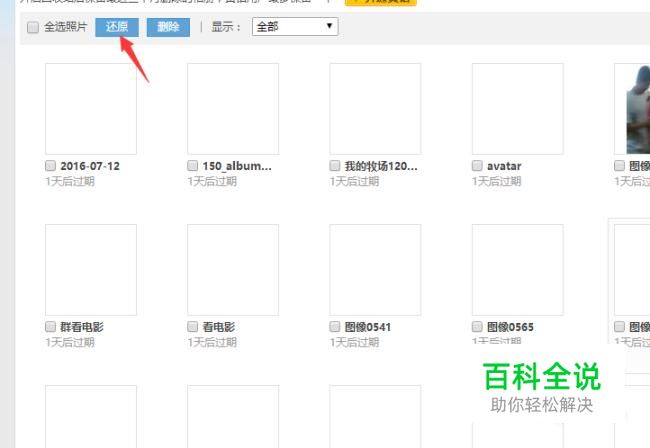
Task: Check the box for 图像0541
Action: click(335, 327)
